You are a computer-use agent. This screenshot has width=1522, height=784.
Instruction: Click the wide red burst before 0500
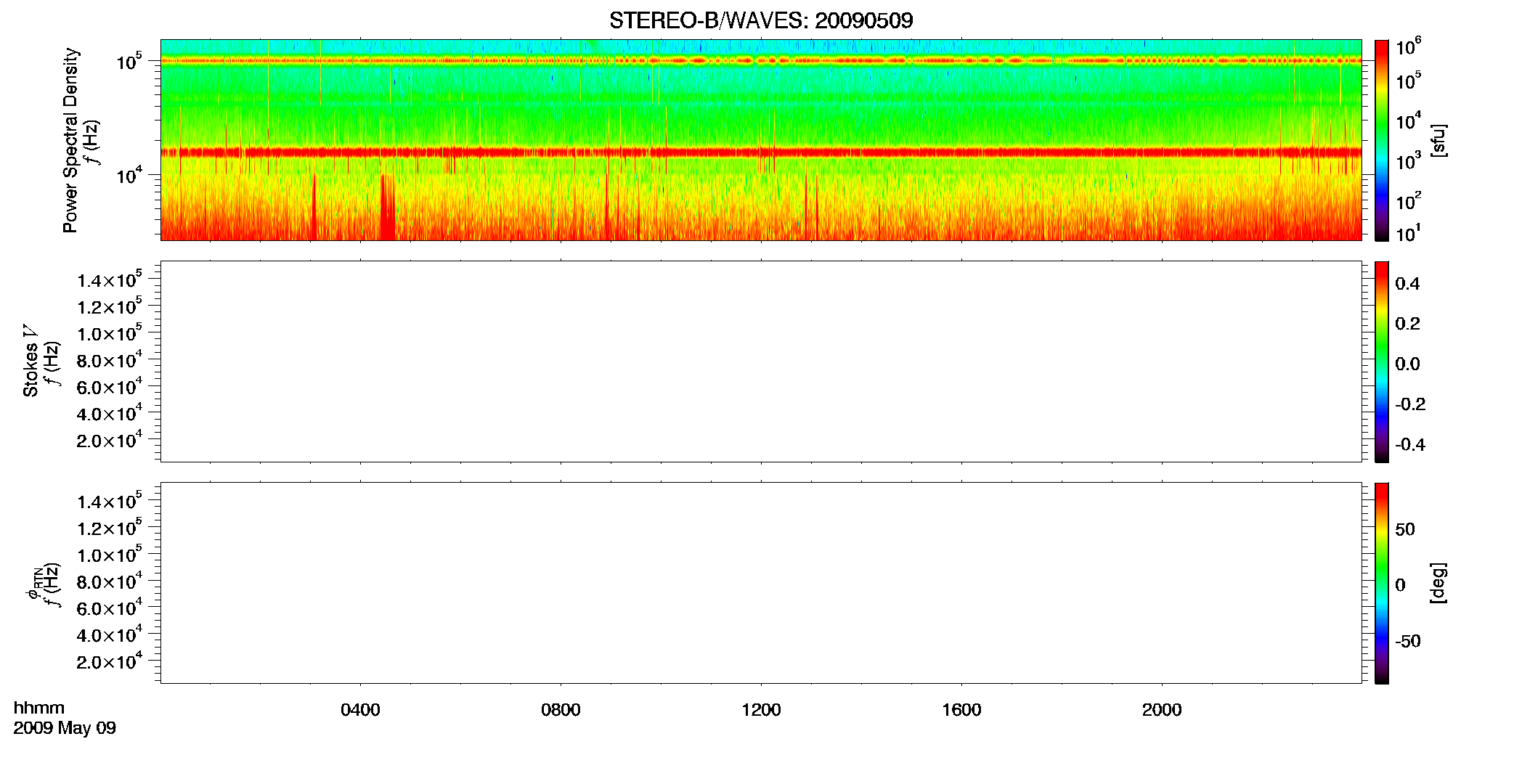388,207
